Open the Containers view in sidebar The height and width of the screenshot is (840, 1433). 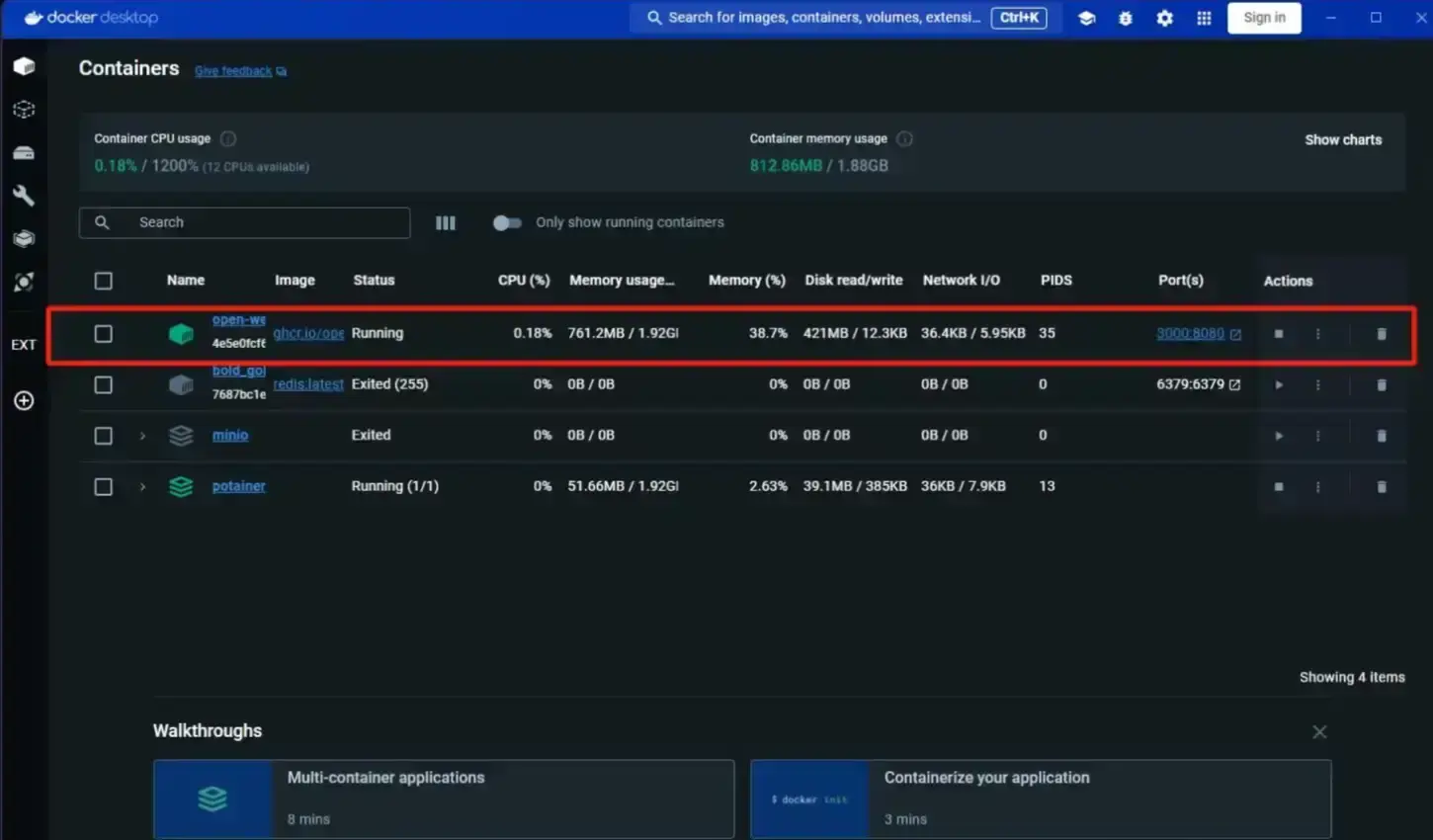pos(24,66)
